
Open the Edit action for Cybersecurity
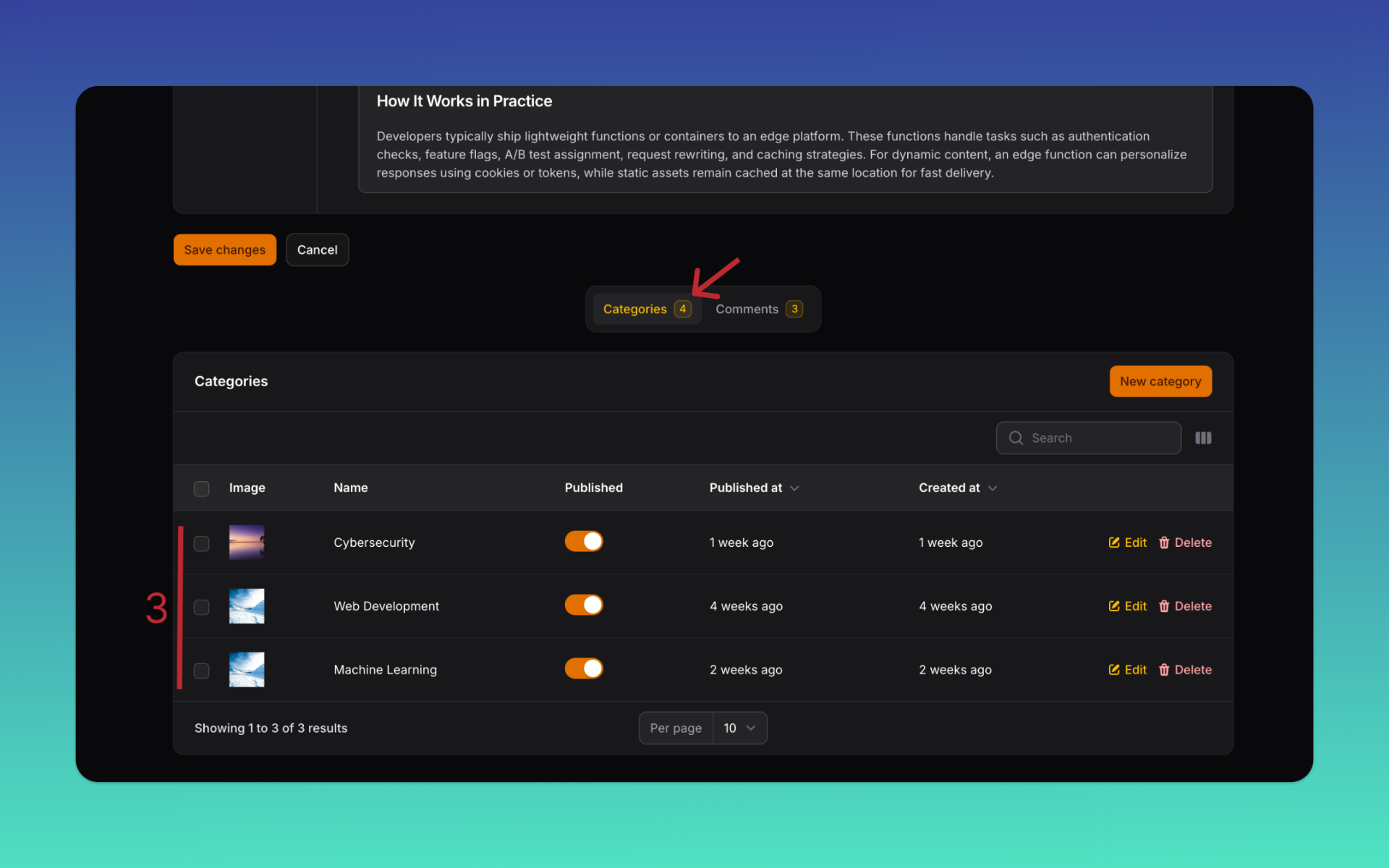1126,542
